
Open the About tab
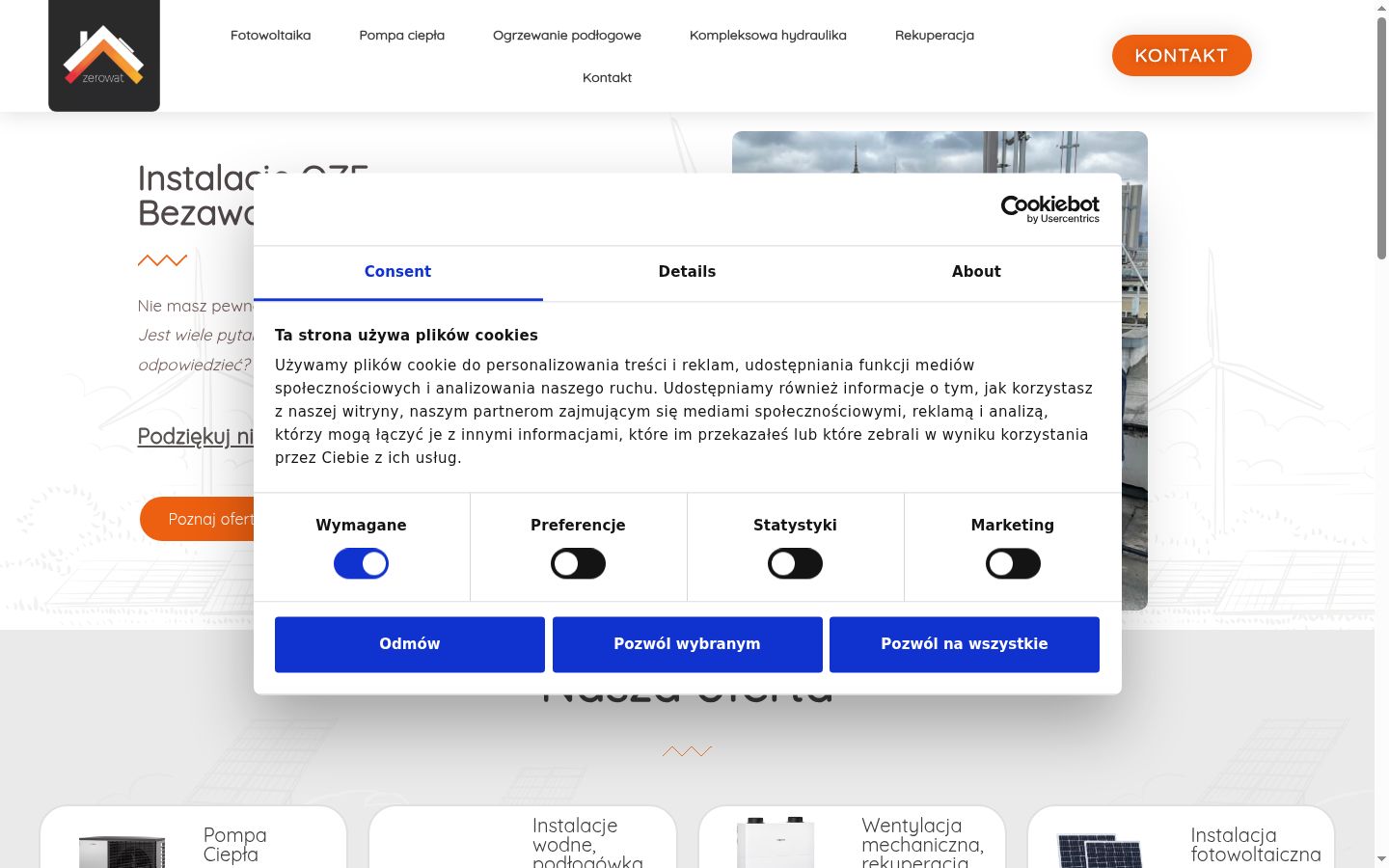(976, 272)
